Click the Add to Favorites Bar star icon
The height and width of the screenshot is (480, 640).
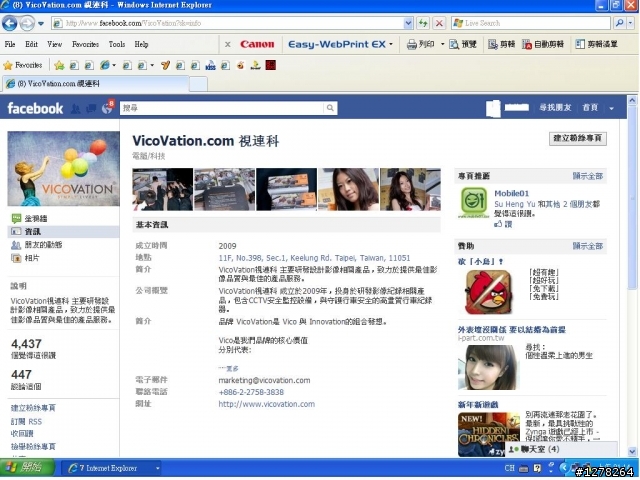coord(59,65)
